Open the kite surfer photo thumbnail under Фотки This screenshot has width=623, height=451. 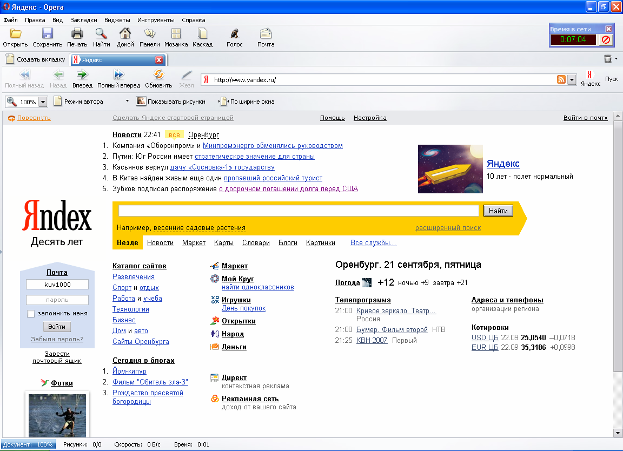[x=57, y=415]
